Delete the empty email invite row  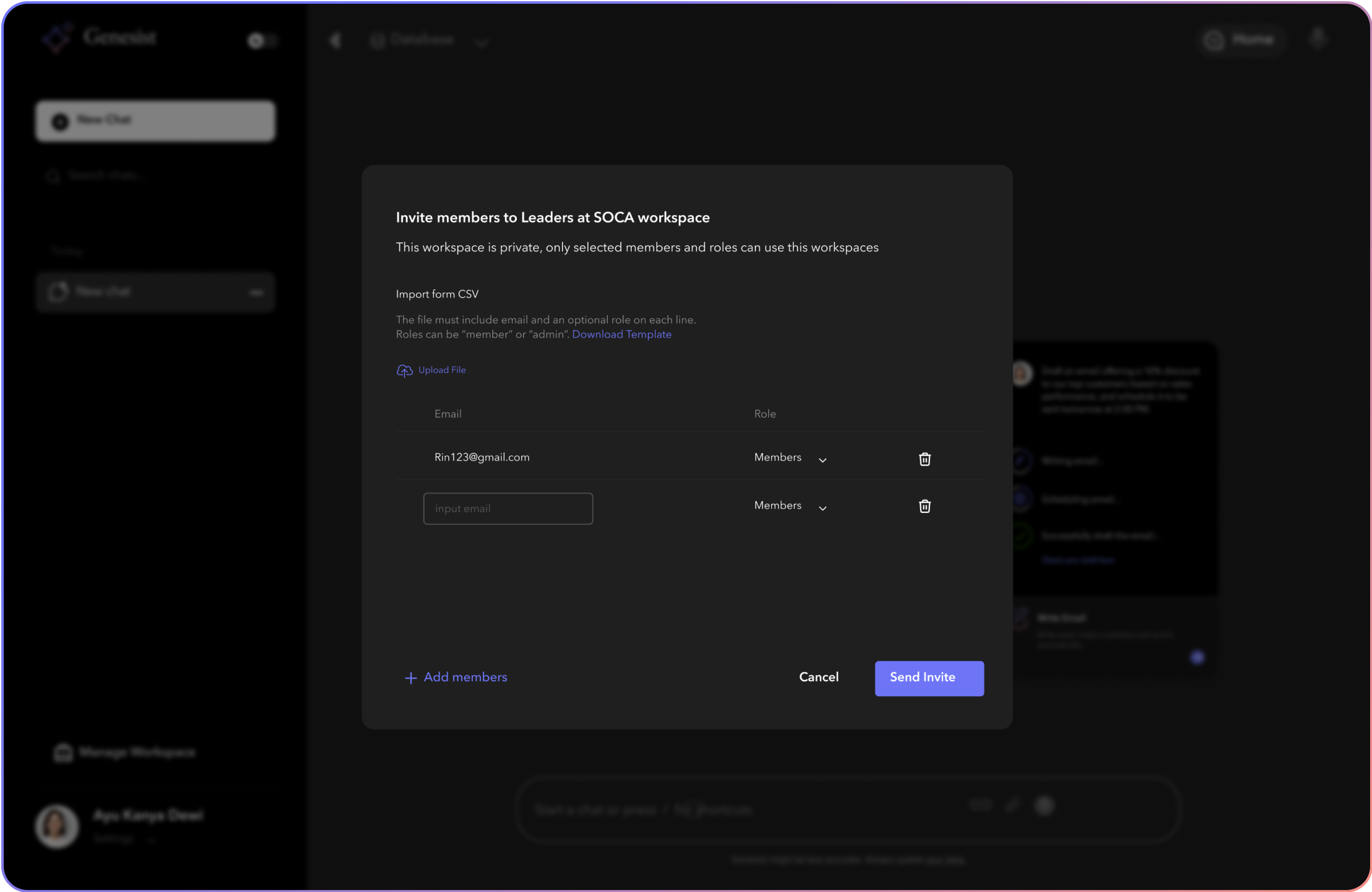coord(924,506)
